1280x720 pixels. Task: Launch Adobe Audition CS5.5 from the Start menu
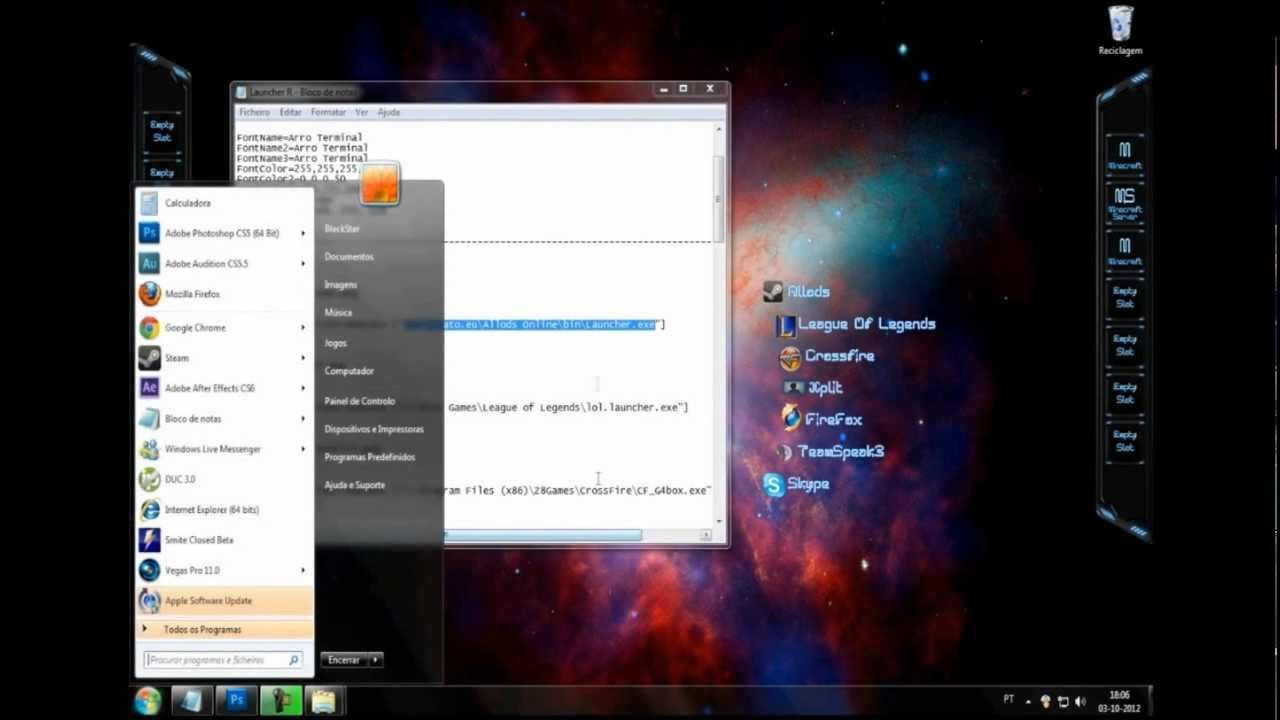tap(224, 263)
